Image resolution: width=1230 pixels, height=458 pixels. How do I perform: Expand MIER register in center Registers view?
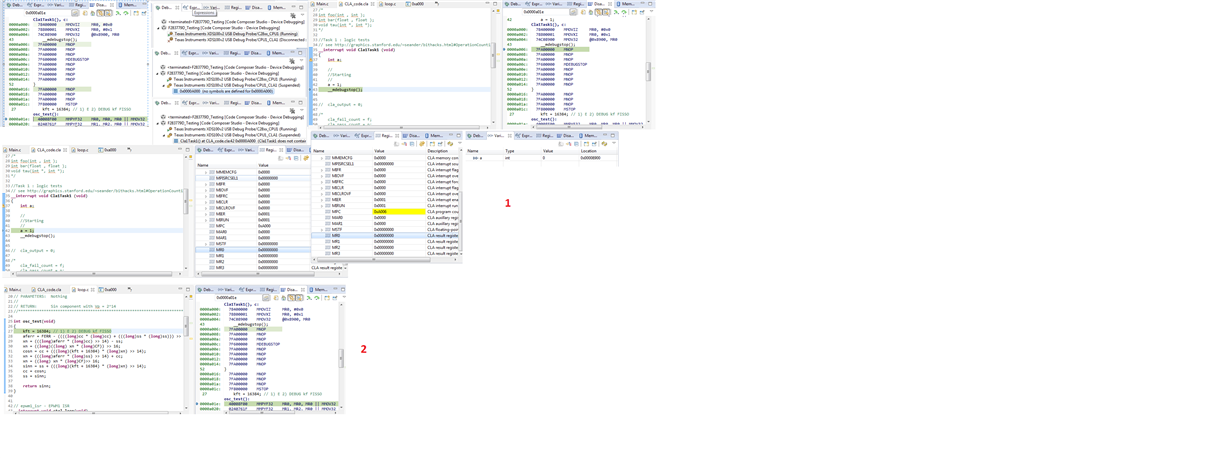(322, 199)
